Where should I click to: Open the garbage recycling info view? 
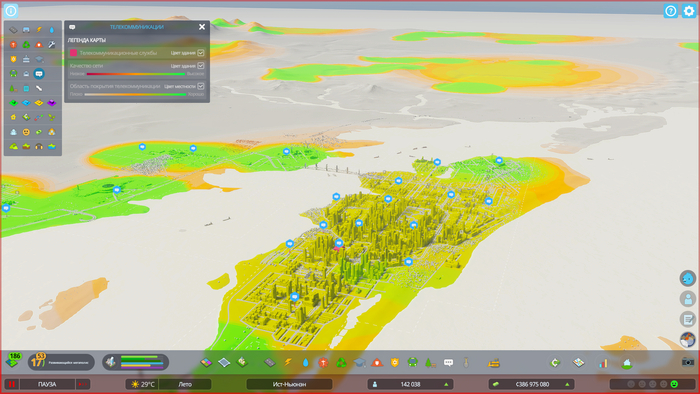click(26, 45)
